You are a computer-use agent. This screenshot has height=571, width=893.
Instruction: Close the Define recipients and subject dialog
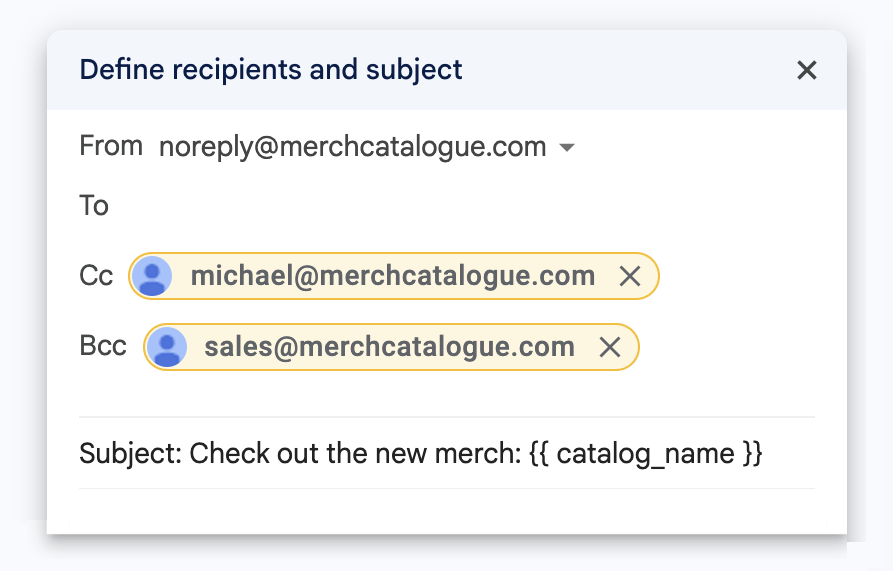click(806, 71)
